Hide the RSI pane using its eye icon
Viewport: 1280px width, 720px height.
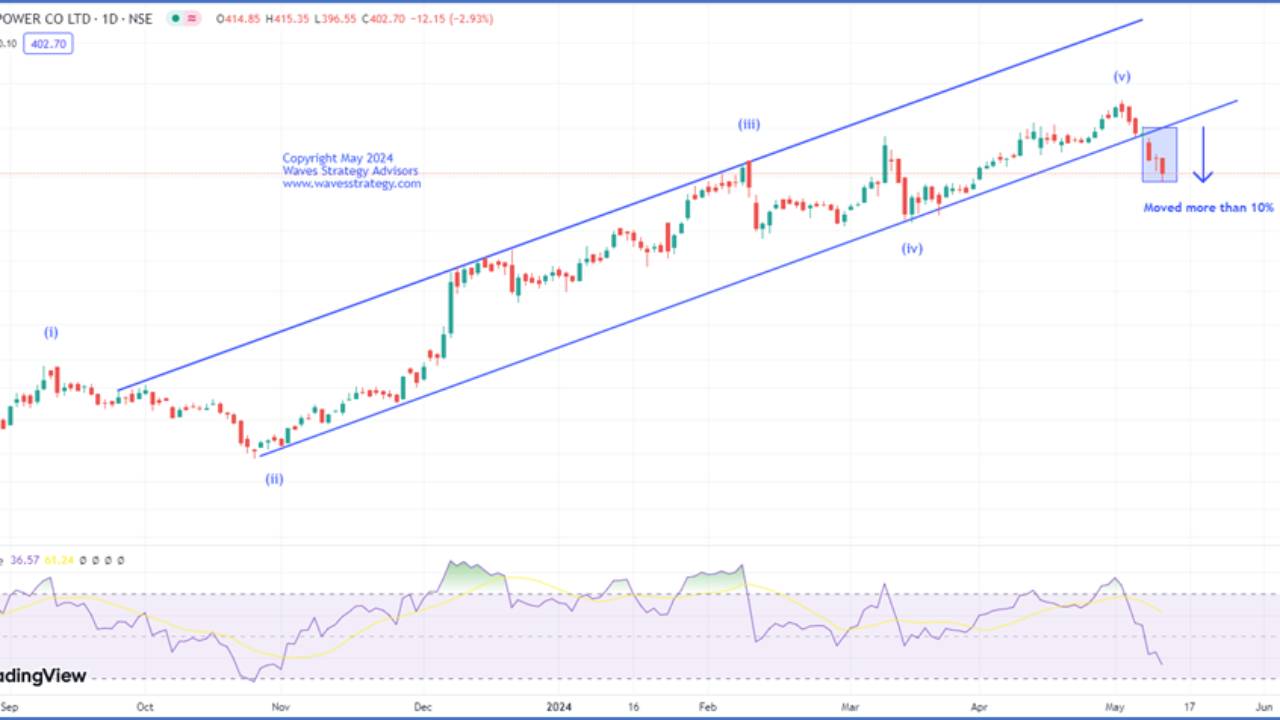click(83, 561)
